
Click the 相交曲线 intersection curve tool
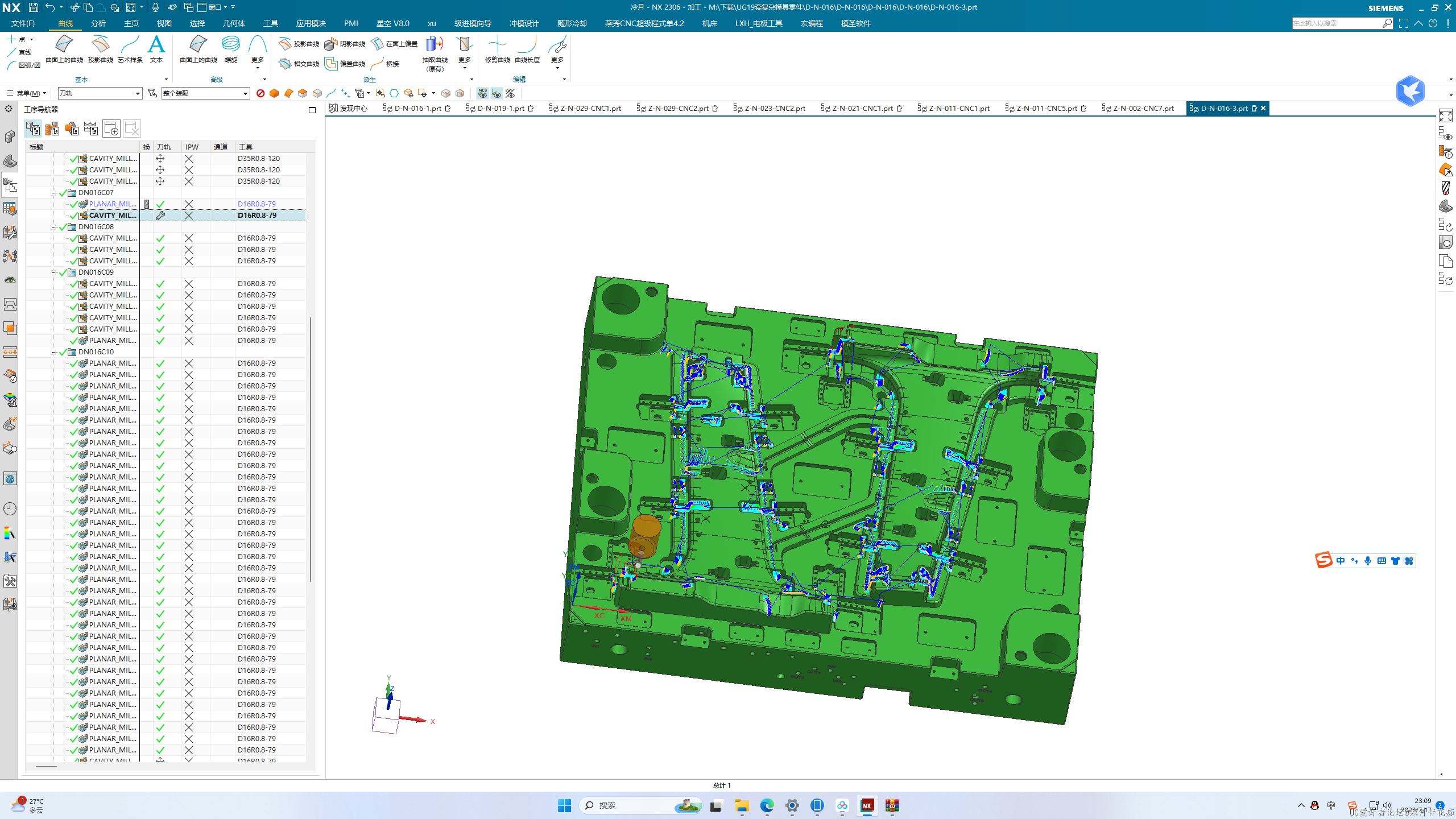coord(299,64)
